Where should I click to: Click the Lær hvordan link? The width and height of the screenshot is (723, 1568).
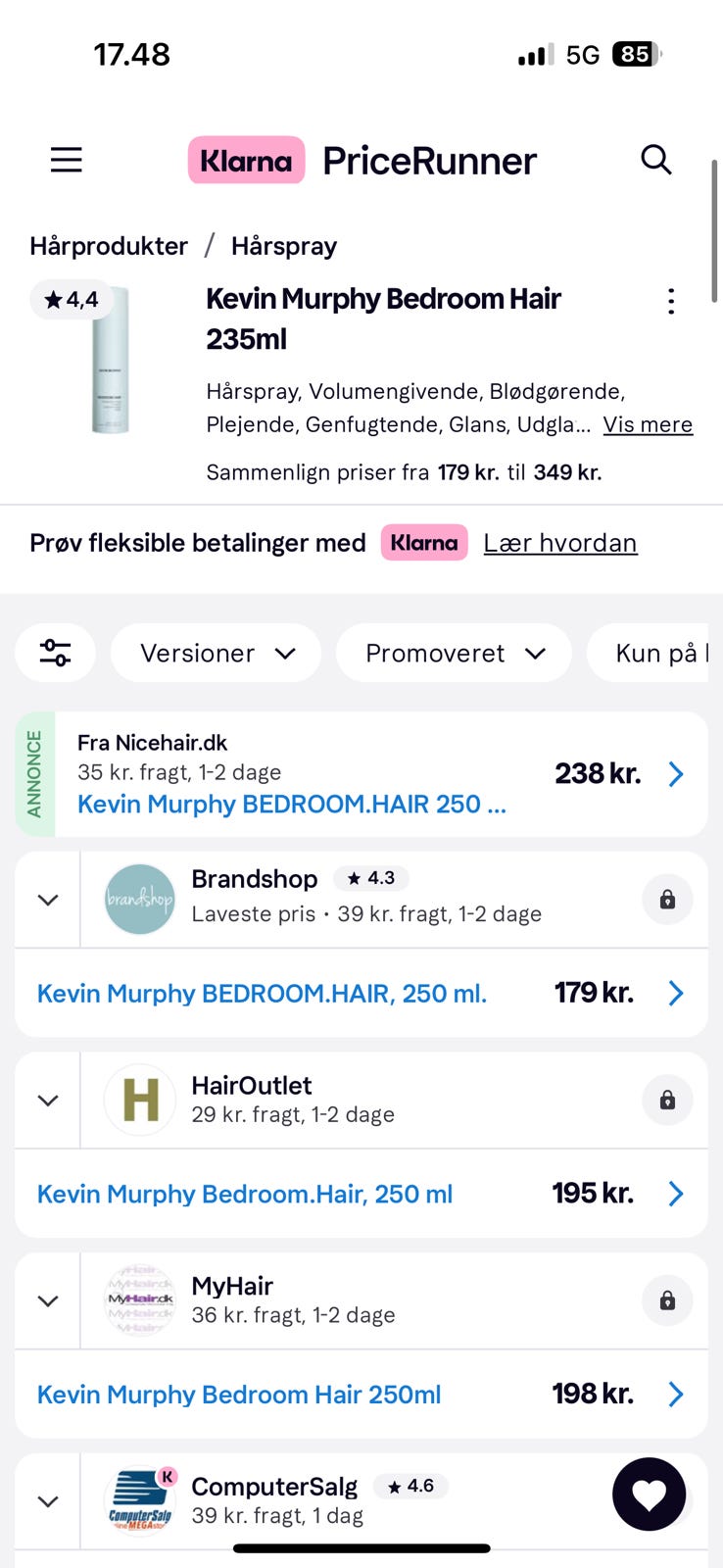560,543
